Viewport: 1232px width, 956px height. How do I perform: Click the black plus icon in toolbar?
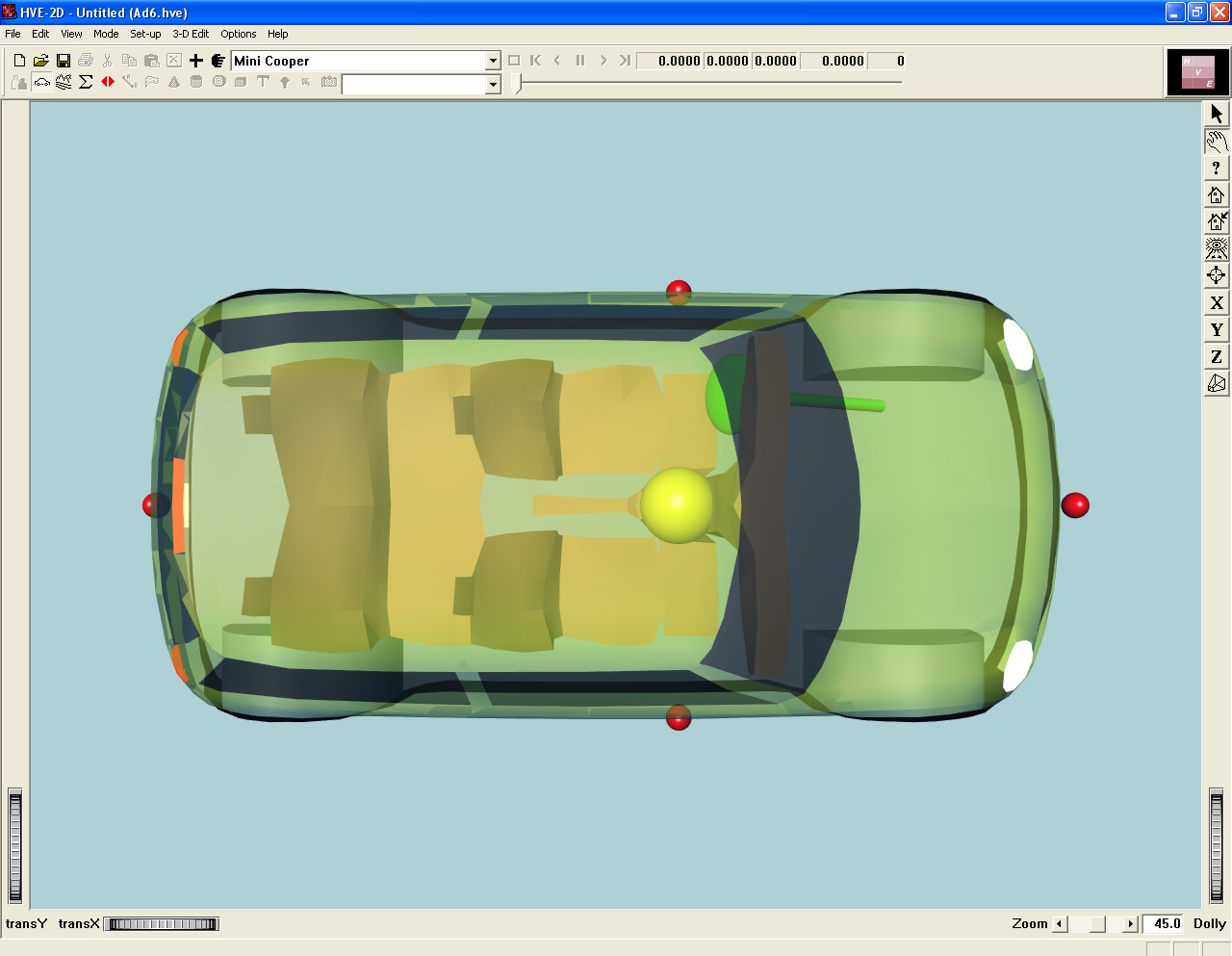(196, 61)
